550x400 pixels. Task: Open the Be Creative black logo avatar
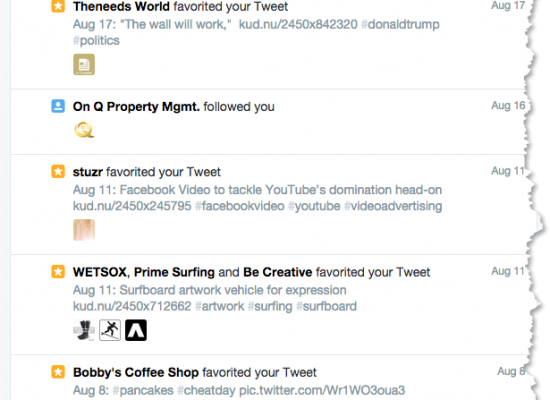coord(136,330)
